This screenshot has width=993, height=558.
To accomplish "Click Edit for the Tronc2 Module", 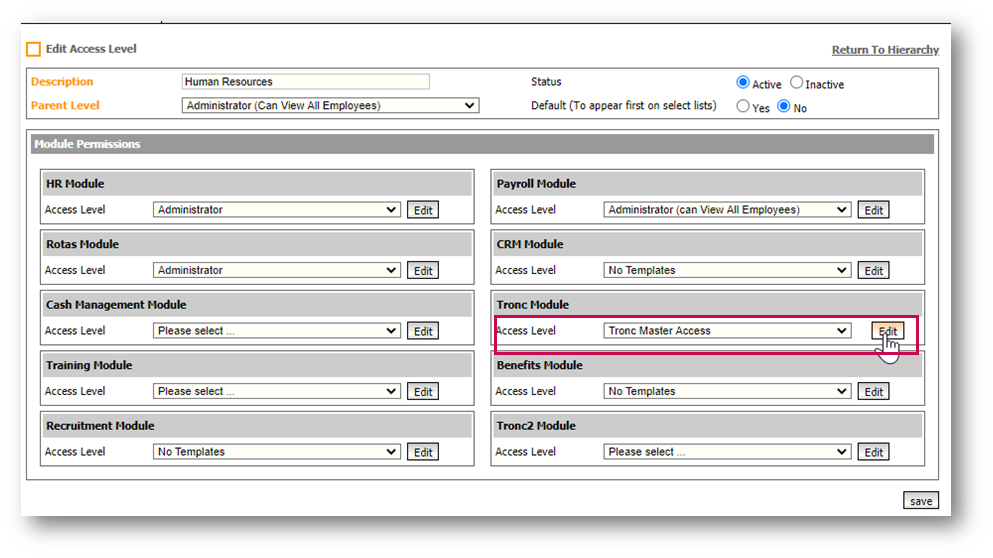I will coord(873,452).
